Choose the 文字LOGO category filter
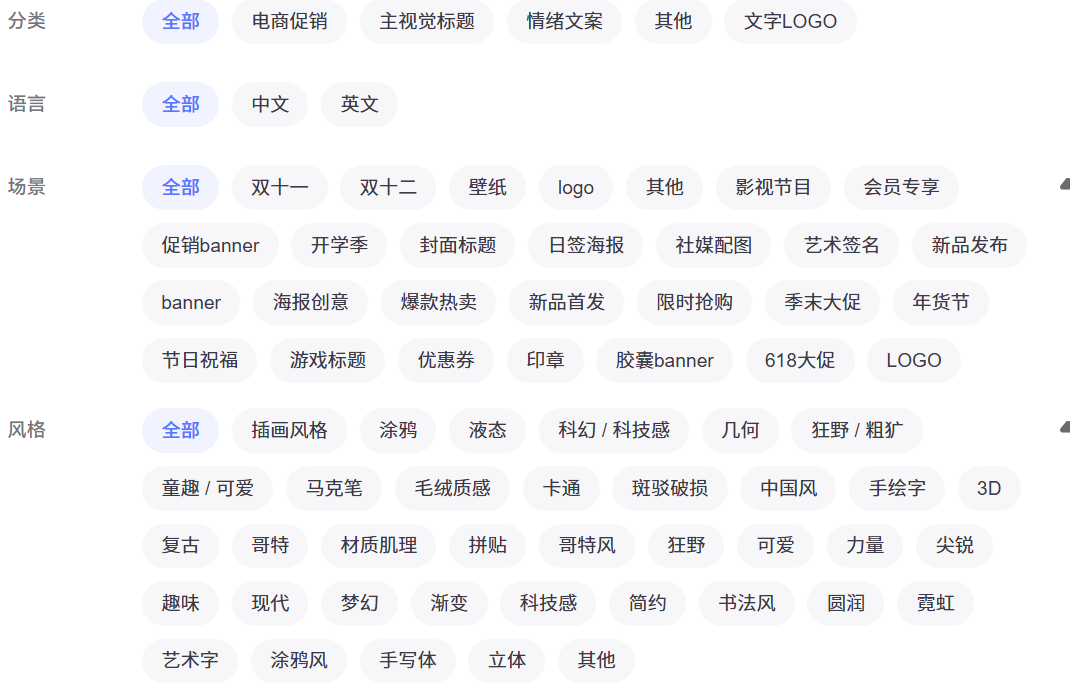This screenshot has width=1070, height=698. [x=790, y=21]
